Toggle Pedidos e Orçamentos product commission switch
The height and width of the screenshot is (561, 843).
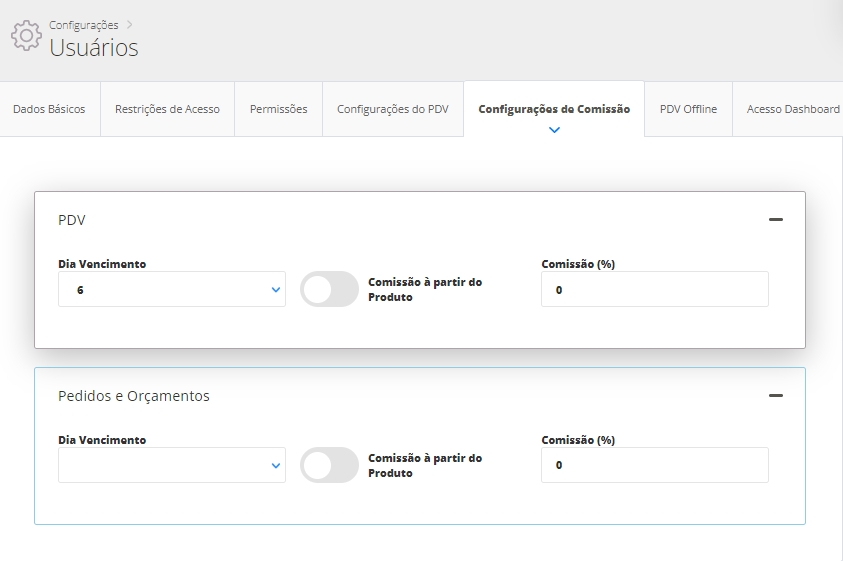coord(329,465)
